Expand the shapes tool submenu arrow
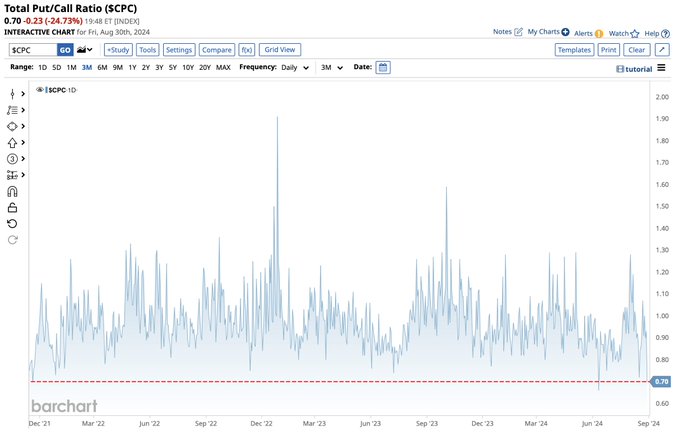The width and height of the screenshot is (679, 435). (x=23, y=126)
